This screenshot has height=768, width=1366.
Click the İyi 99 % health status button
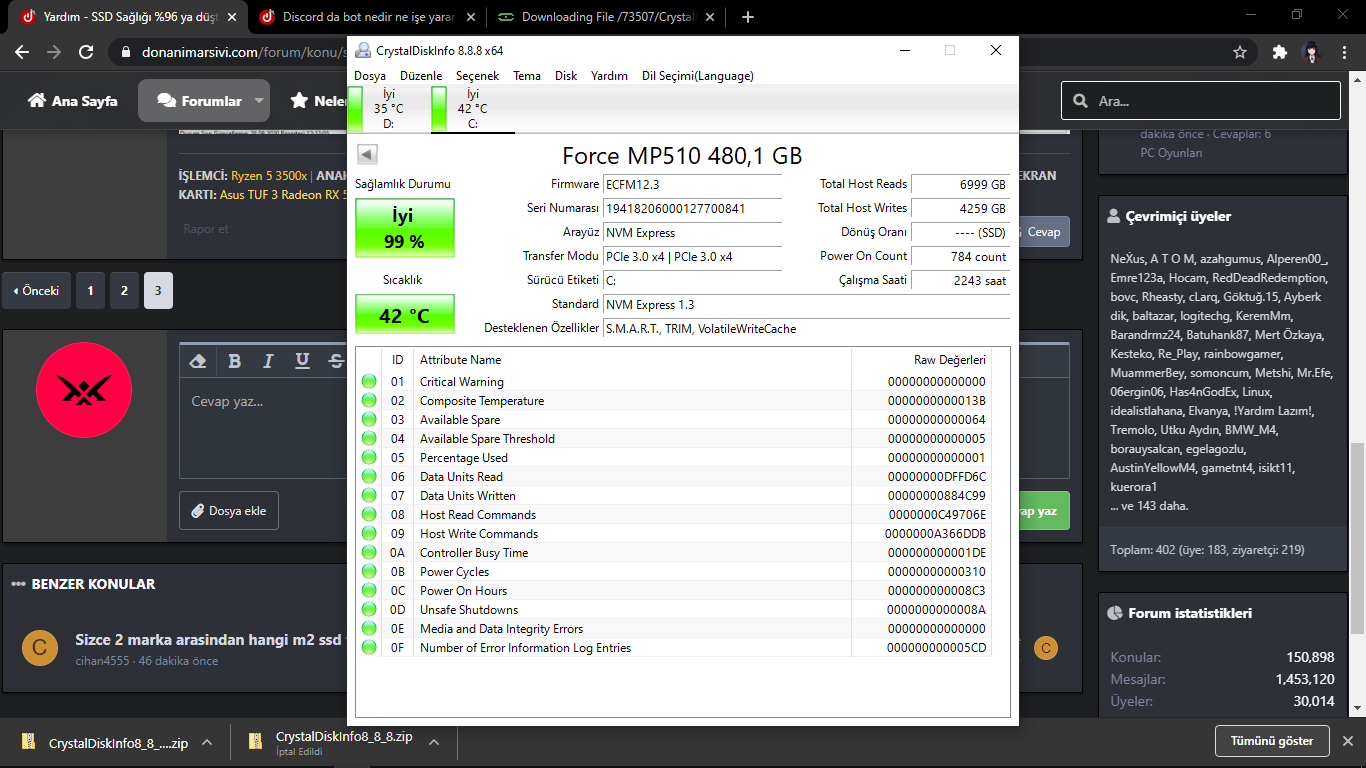pos(405,228)
